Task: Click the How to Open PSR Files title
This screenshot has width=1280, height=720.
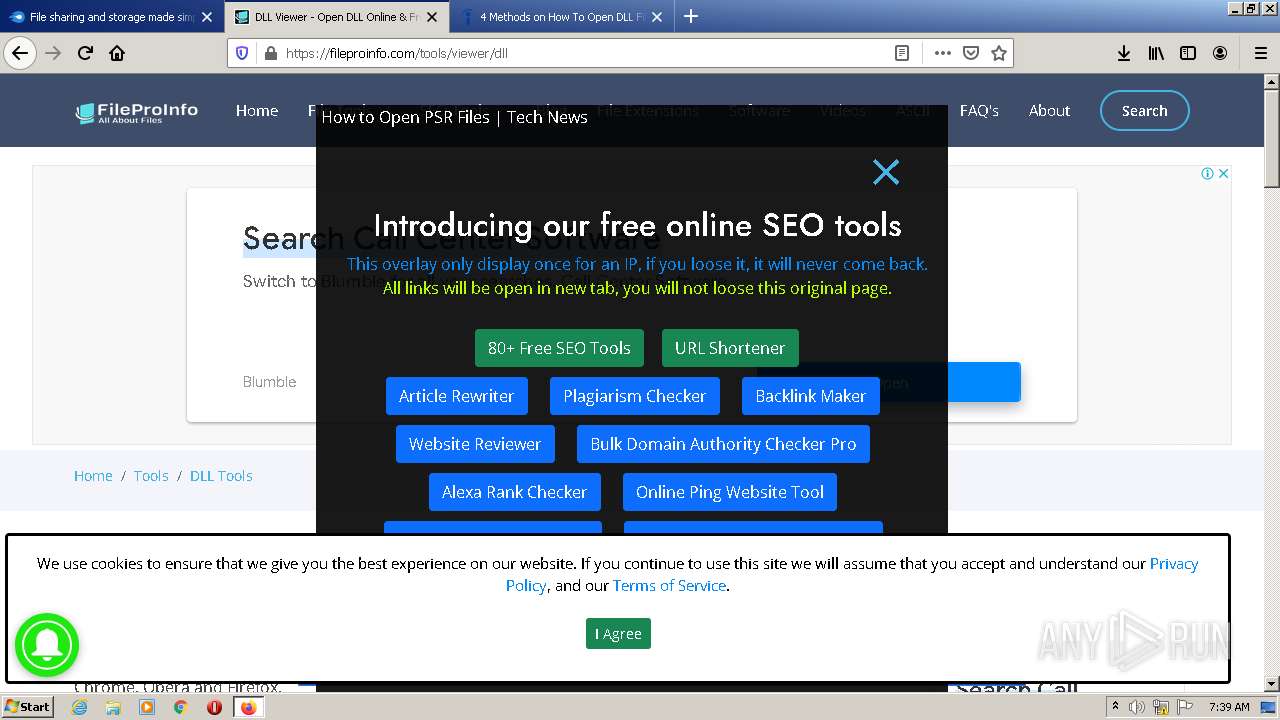Action: coord(454,117)
